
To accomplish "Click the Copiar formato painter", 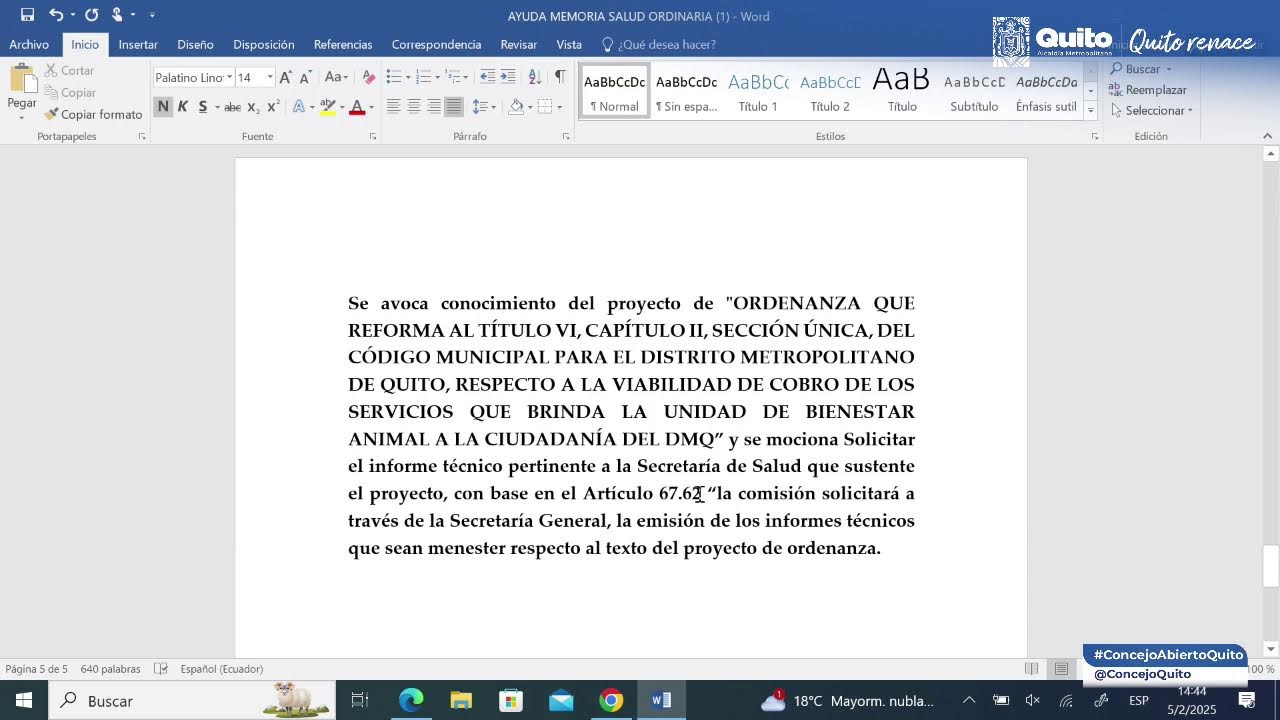I will tap(93, 114).
